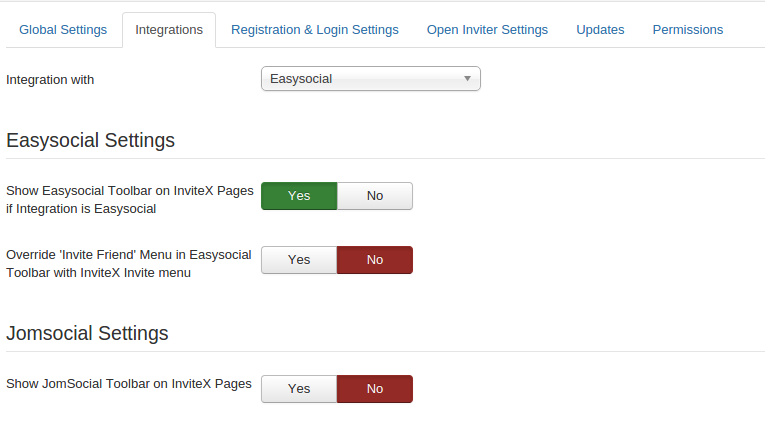Click the 'Integration with' field label
The height and width of the screenshot is (430, 765).
point(50,79)
